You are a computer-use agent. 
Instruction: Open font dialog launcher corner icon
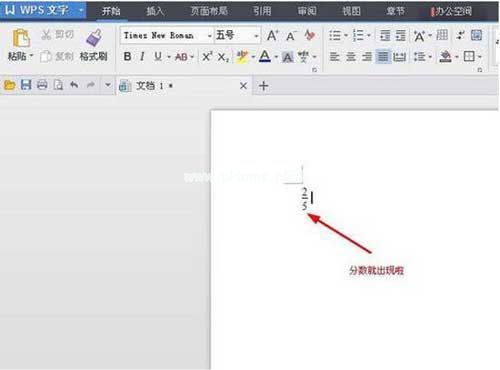point(314,70)
